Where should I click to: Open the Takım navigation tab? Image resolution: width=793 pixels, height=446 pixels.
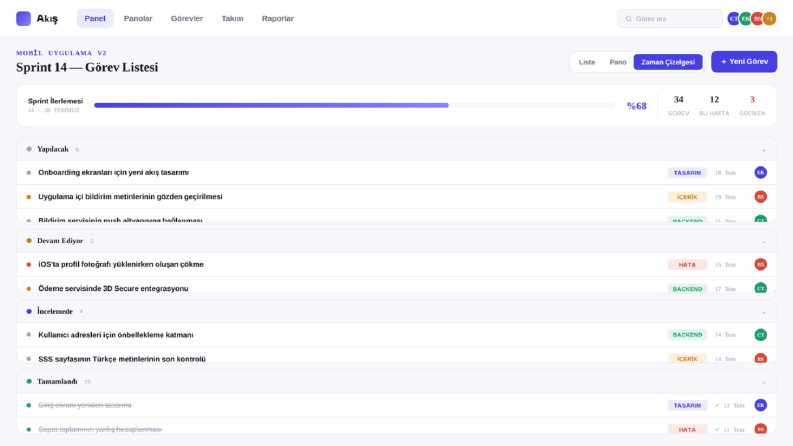tap(232, 19)
